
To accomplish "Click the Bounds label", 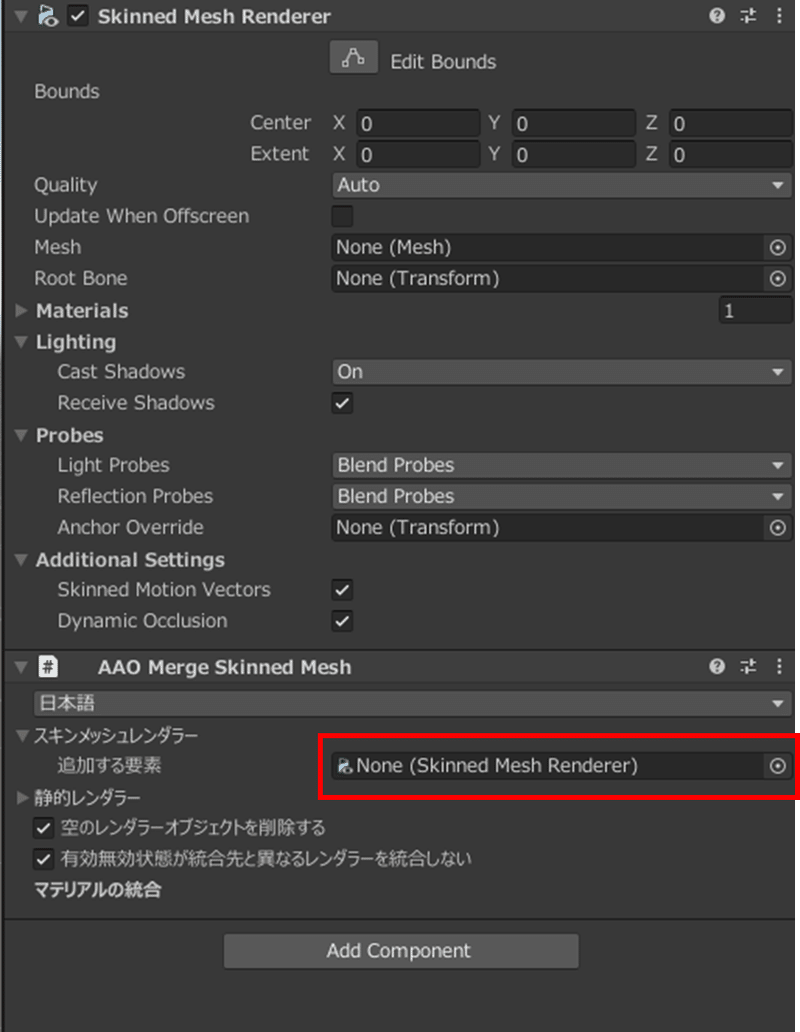I will click(66, 91).
